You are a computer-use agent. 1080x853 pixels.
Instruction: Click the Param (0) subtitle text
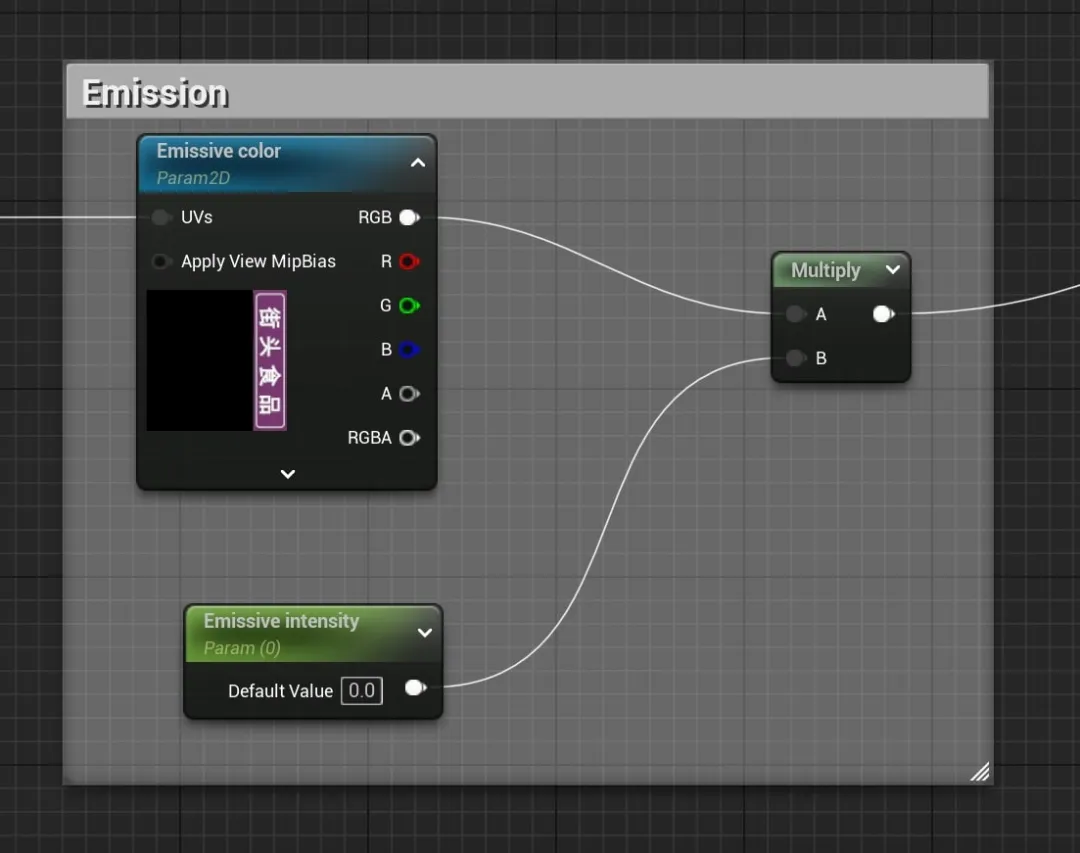(242, 648)
